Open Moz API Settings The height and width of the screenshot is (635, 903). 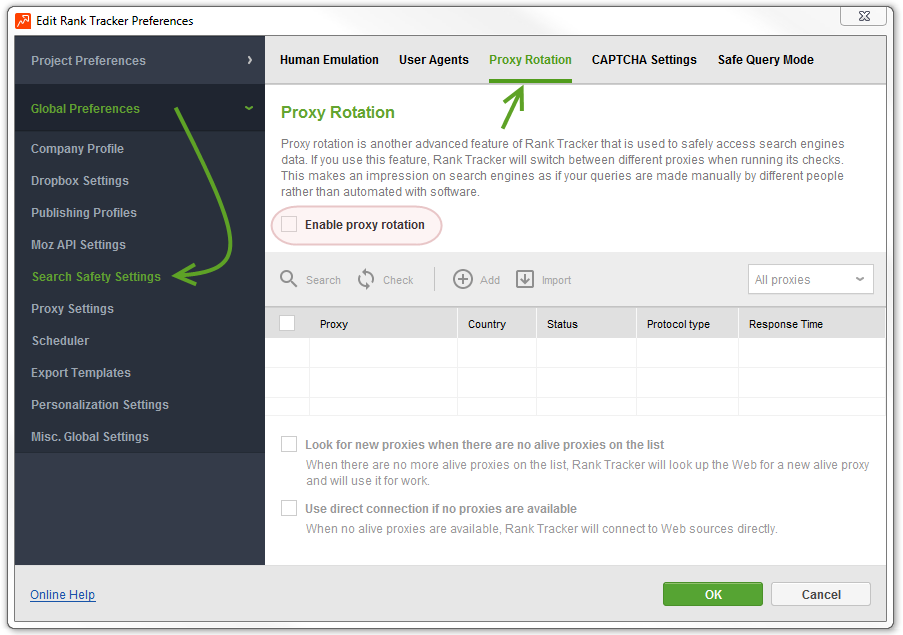click(x=78, y=245)
